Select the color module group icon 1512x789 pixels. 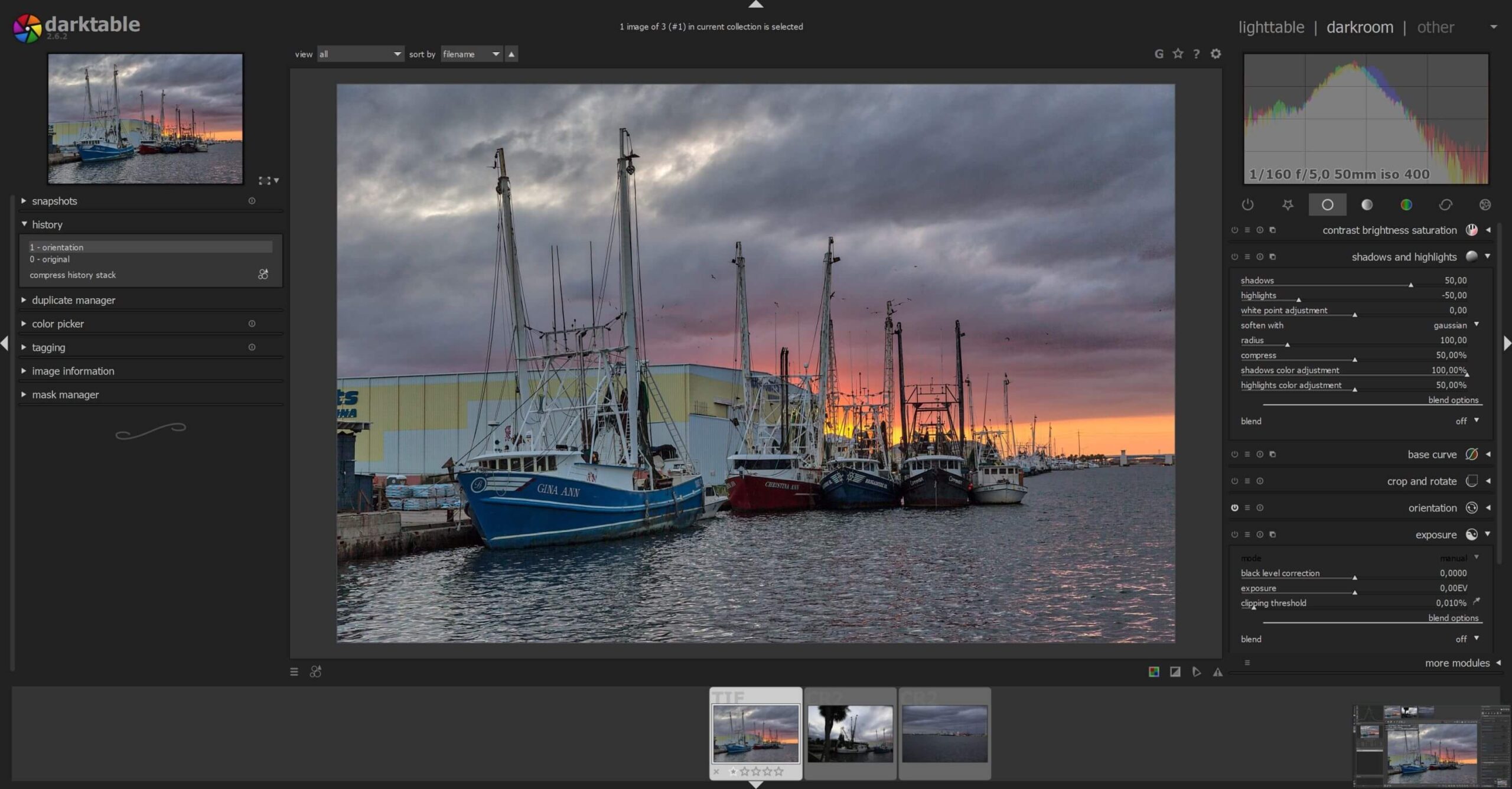point(1406,204)
